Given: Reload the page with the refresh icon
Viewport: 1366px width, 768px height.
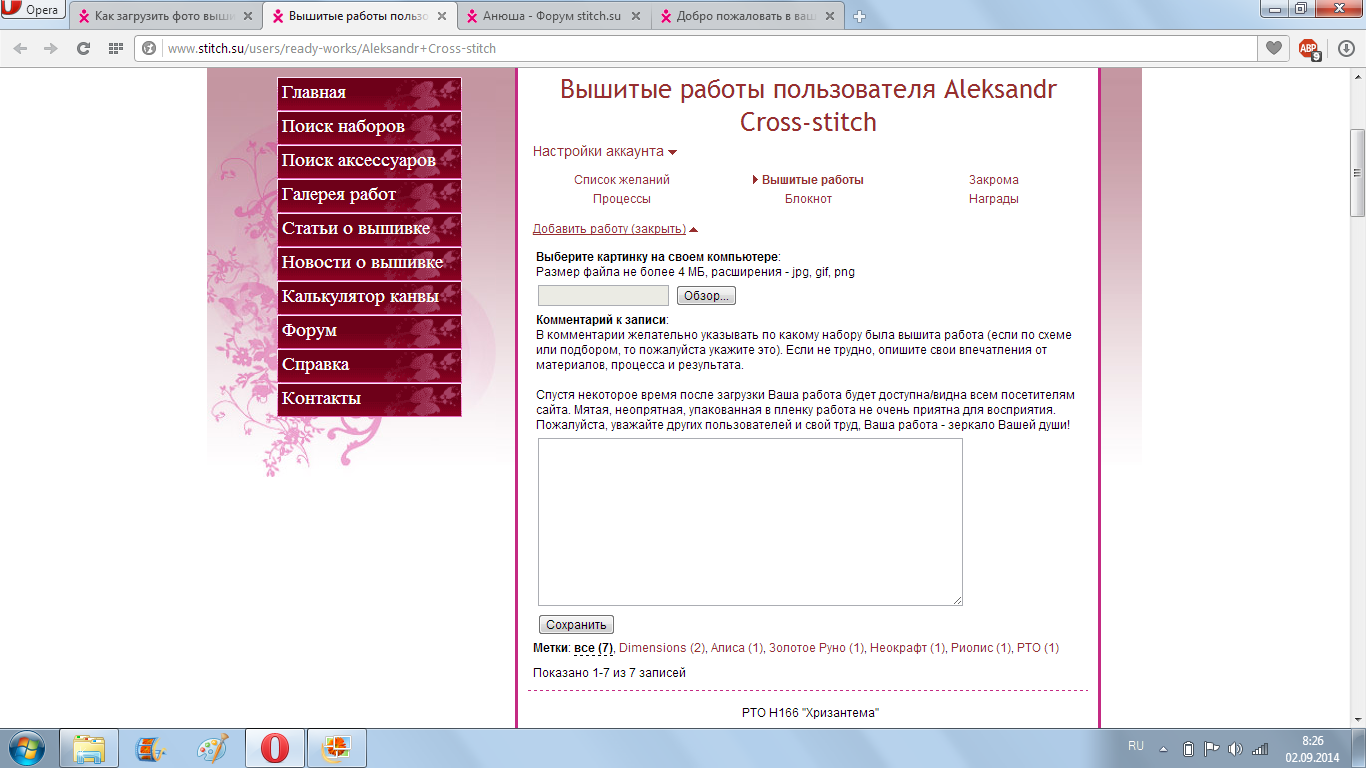Looking at the screenshot, I should [84, 48].
